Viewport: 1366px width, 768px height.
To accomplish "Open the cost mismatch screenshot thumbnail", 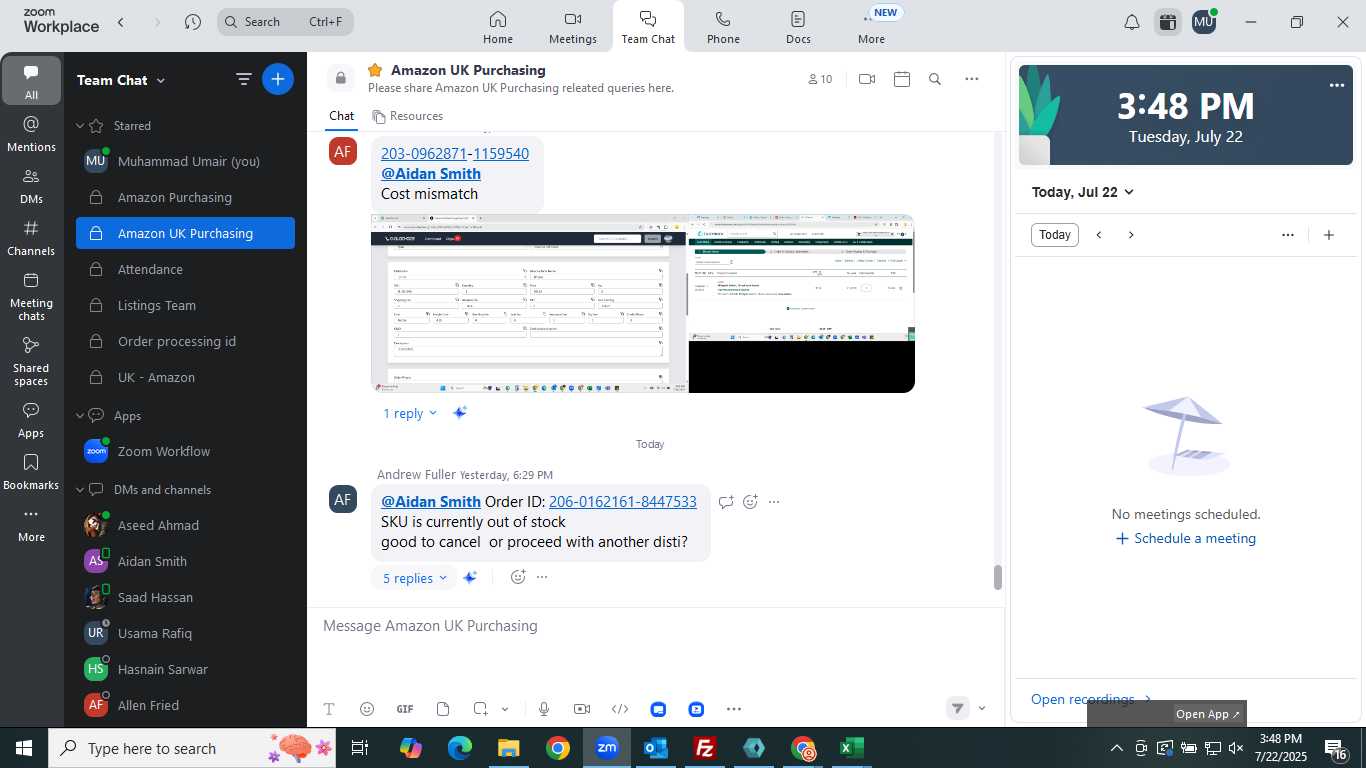I will pos(643,303).
